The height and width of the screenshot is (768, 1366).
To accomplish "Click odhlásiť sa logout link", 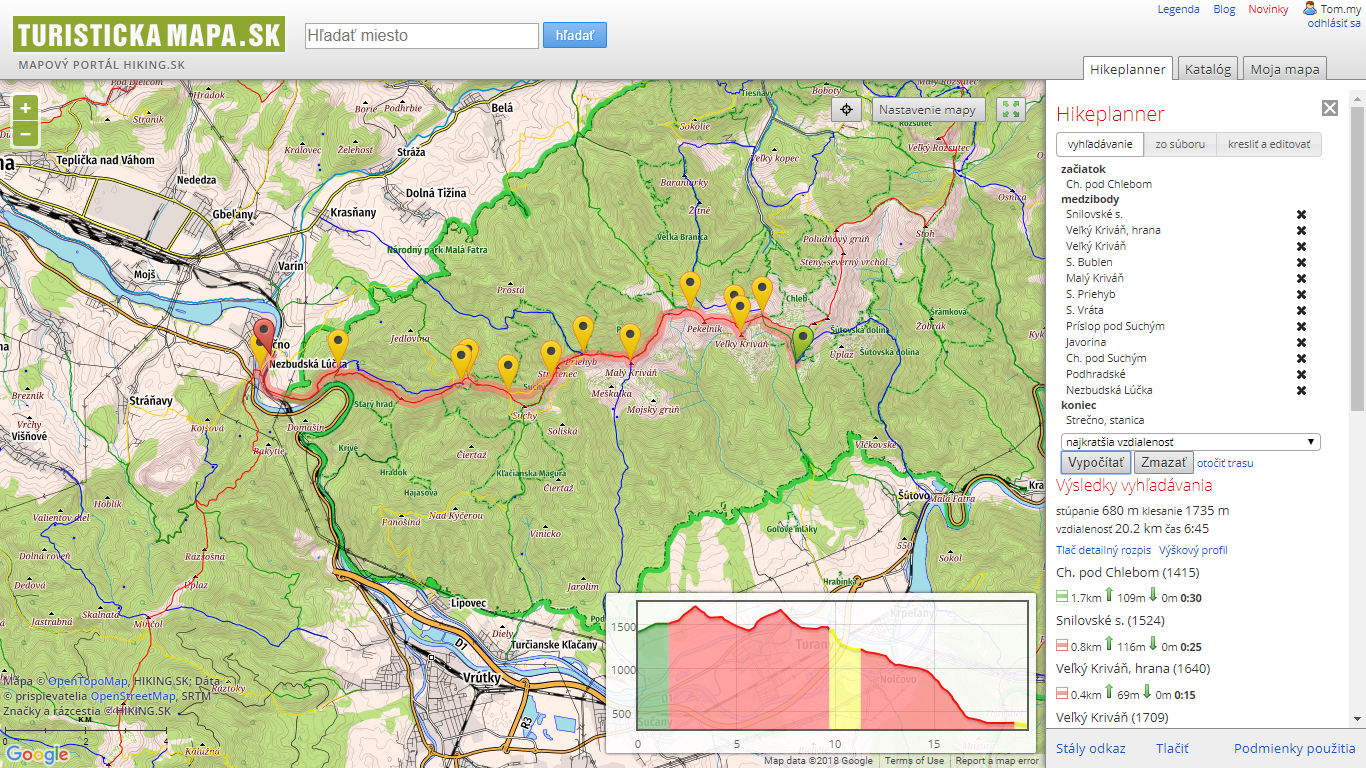I will (x=1334, y=22).
